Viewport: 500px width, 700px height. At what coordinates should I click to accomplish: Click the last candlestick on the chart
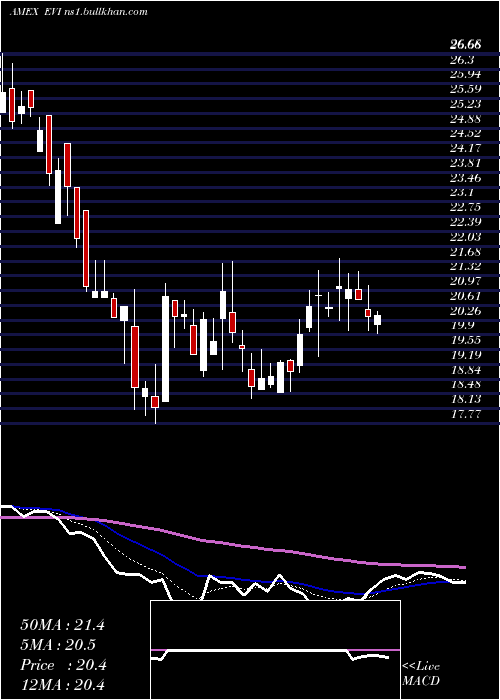pyautogui.click(x=378, y=320)
